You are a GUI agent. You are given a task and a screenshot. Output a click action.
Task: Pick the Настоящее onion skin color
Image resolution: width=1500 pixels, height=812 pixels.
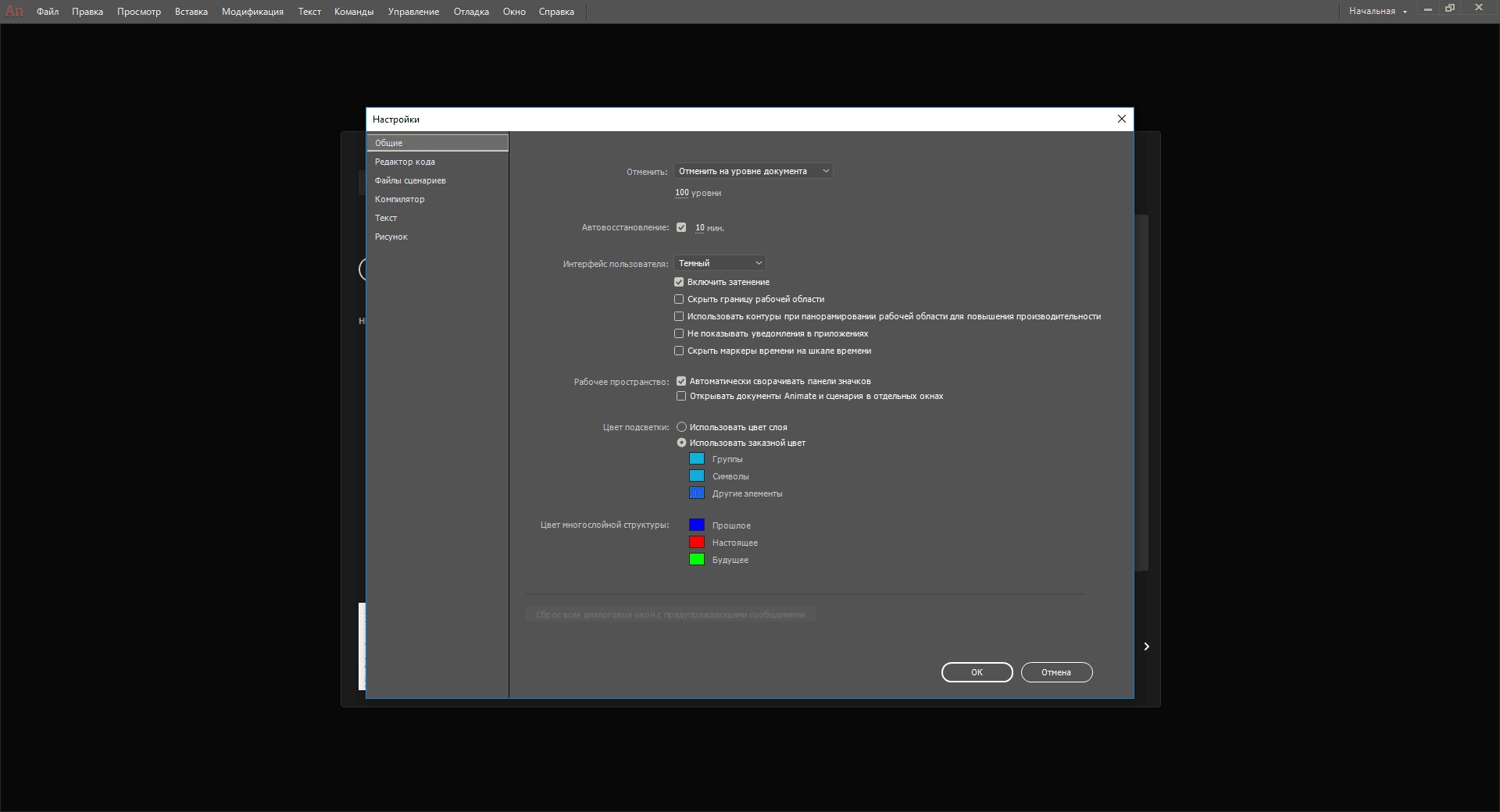(697, 543)
